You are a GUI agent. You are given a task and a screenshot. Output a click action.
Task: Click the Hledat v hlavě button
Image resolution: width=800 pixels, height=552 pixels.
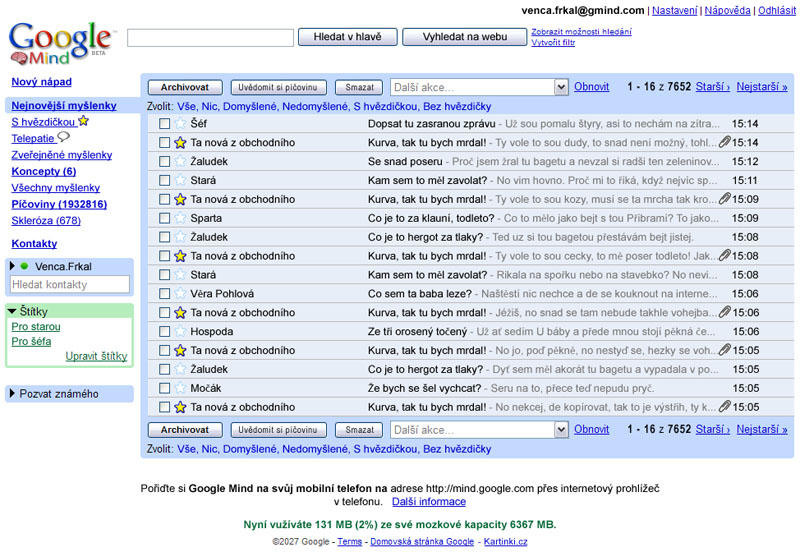coord(347,37)
